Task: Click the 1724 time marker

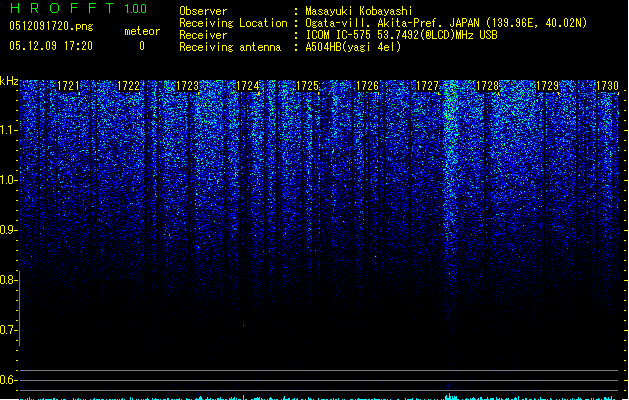Action: click(x=248, y=86)
